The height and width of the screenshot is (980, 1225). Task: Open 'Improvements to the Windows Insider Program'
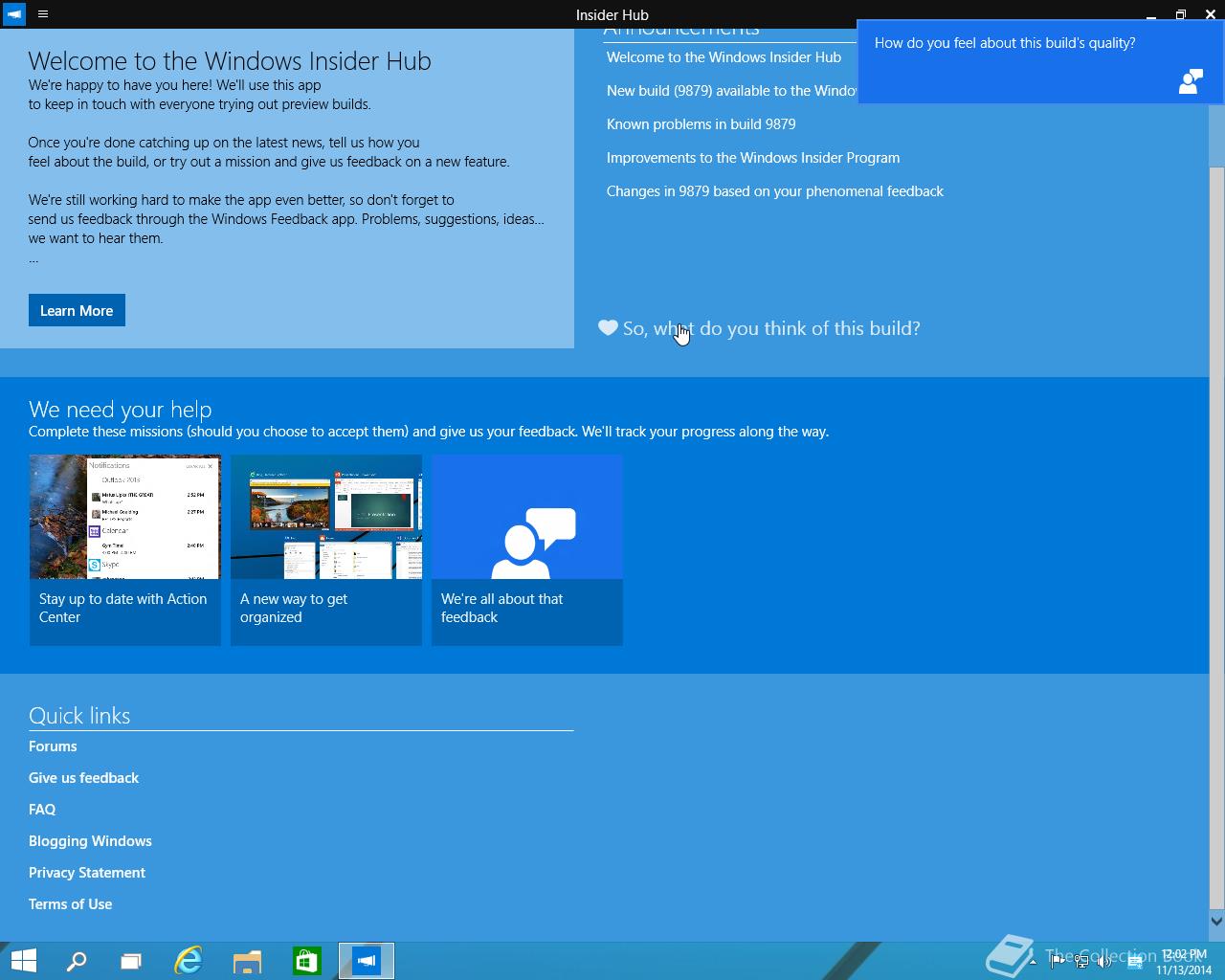point(753,158)
